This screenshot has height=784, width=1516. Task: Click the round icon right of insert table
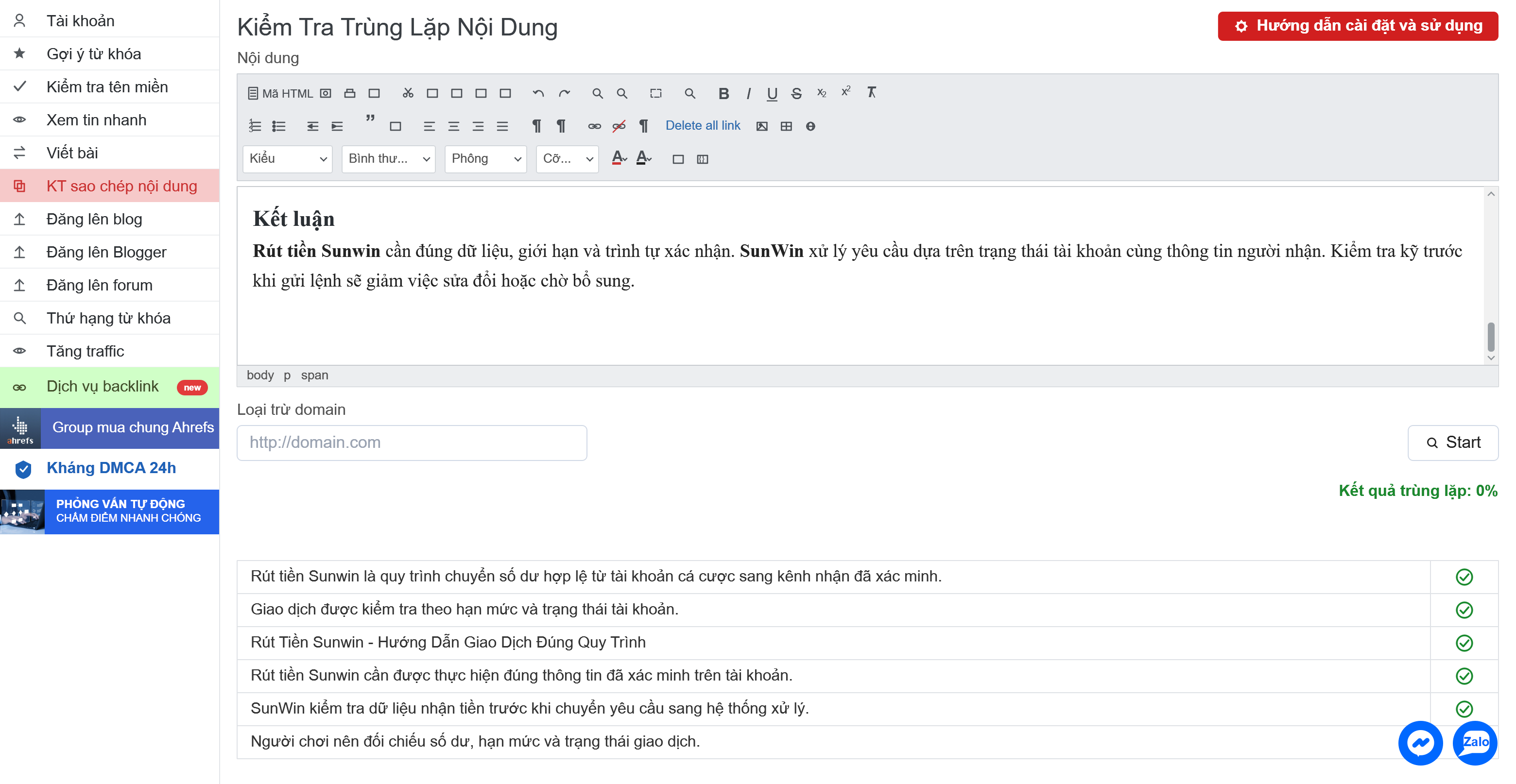pyautogui.click(x=810, y=126)
